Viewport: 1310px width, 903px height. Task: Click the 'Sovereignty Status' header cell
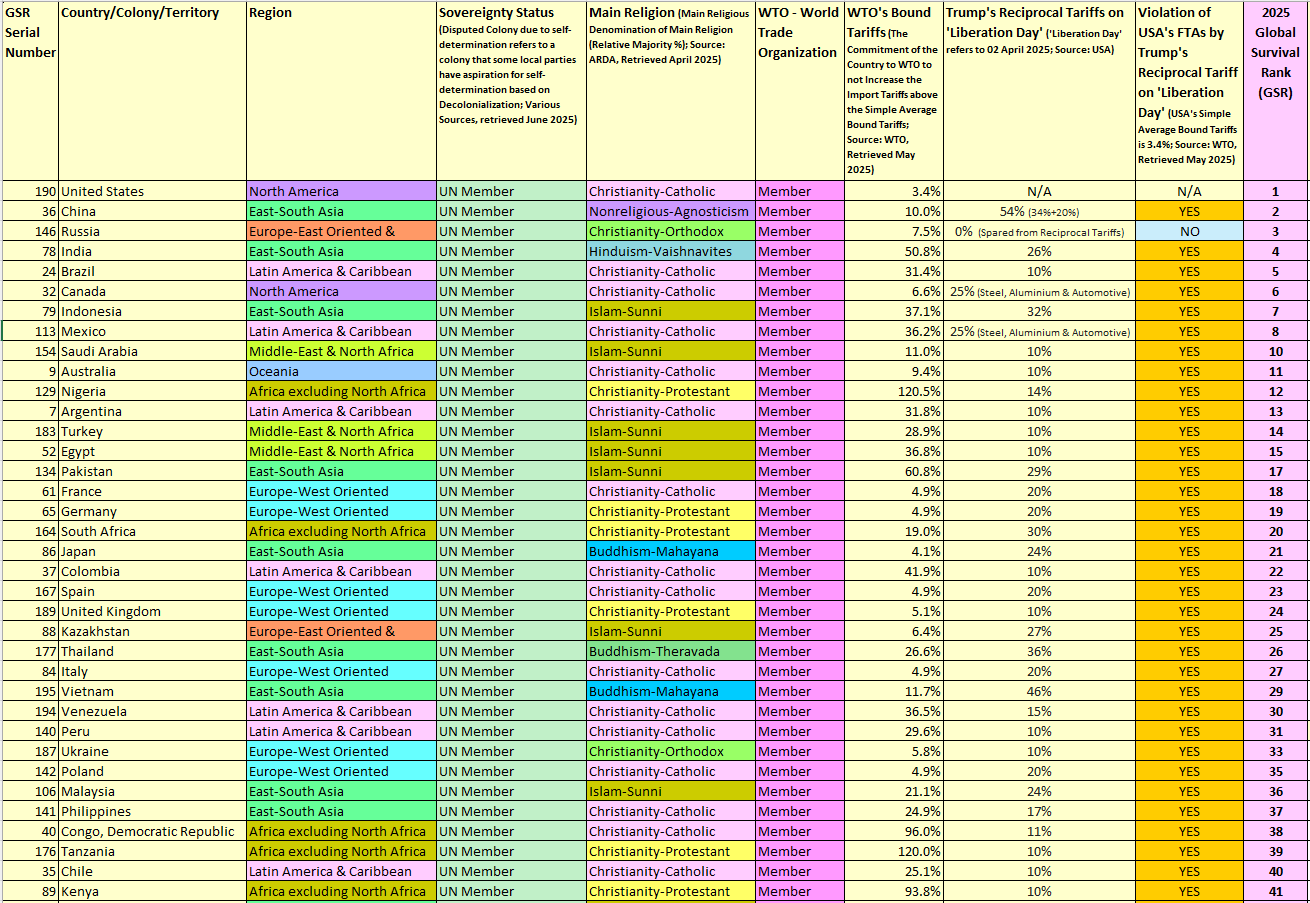click(x=511, y=92)
